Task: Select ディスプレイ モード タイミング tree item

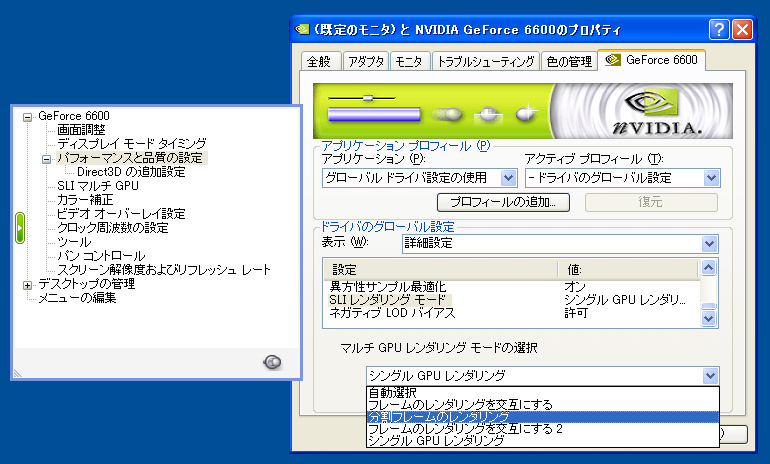Action: point(132,144)
